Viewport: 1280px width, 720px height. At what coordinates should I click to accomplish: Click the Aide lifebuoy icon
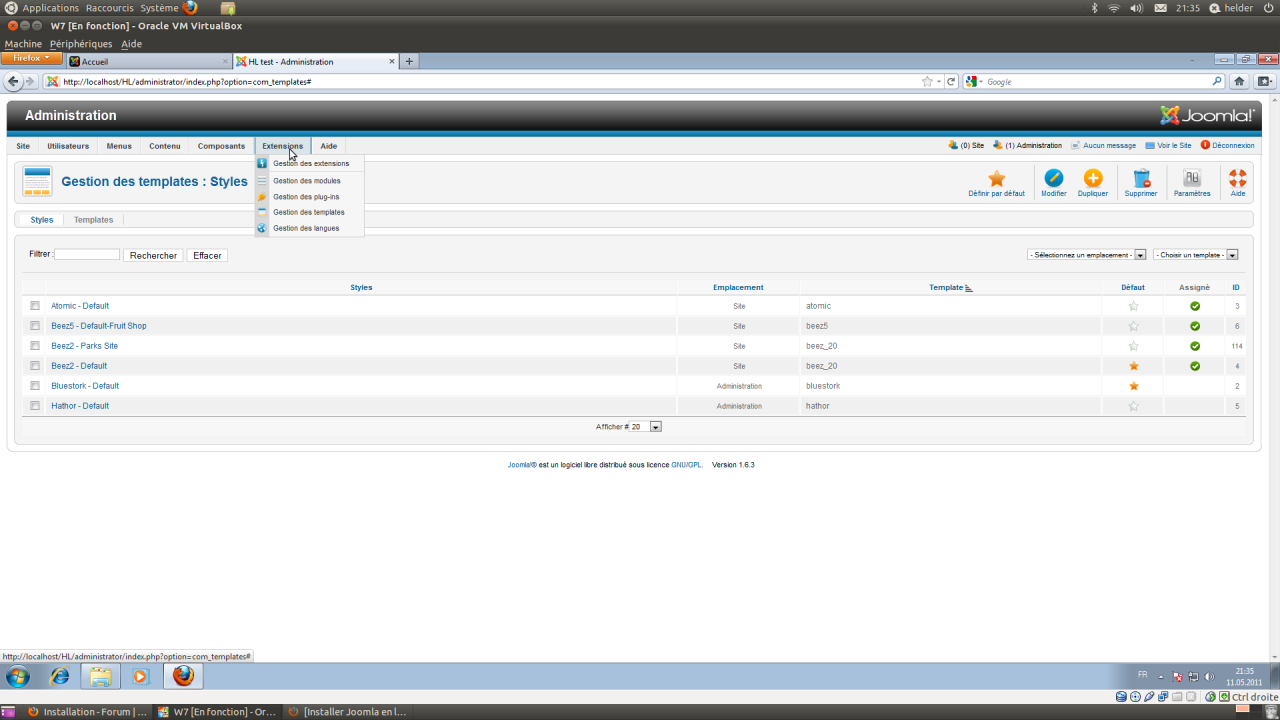(x=1237, y=179)
